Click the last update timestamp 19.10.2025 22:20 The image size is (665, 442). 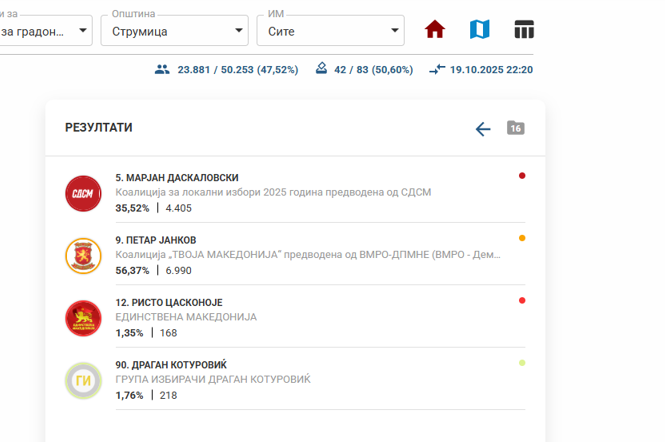click(491, 70)
